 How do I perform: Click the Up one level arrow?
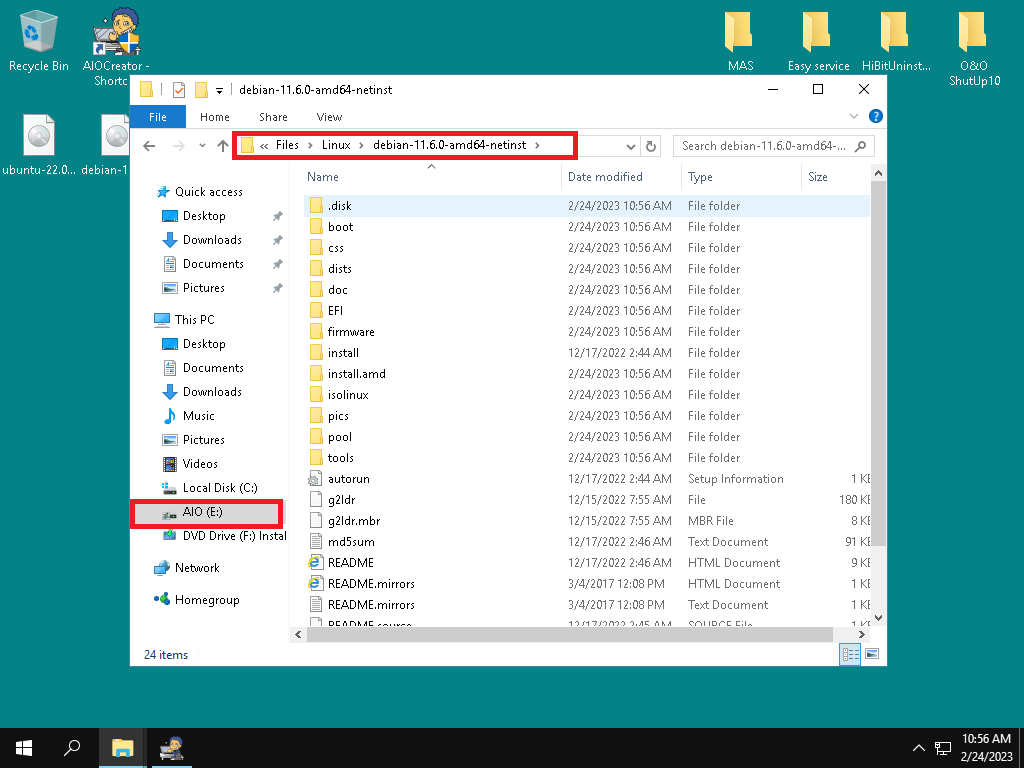[x=223, y=146]
